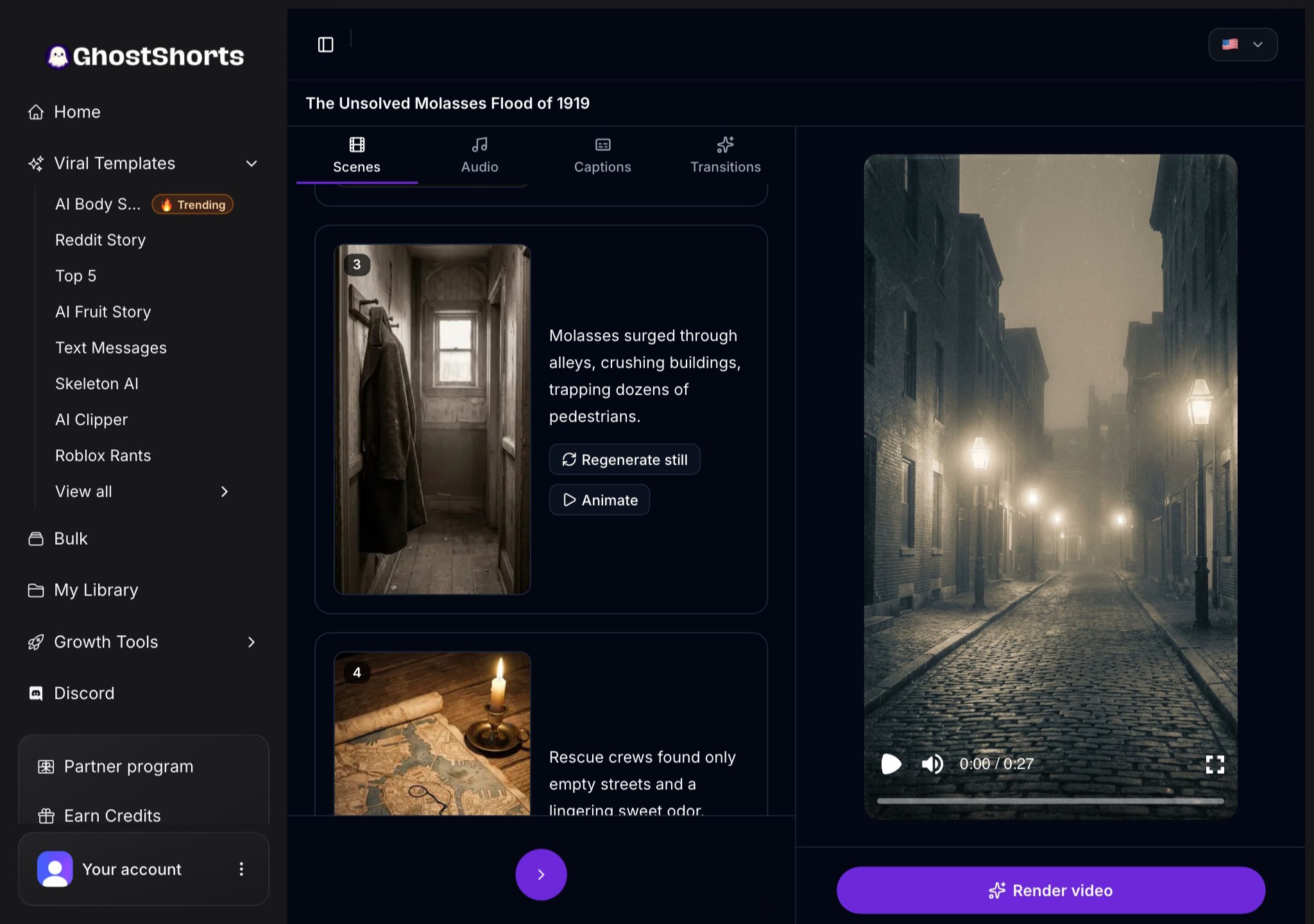Click the Your account label
This screenshot has height=924, width=1314.
132,869
